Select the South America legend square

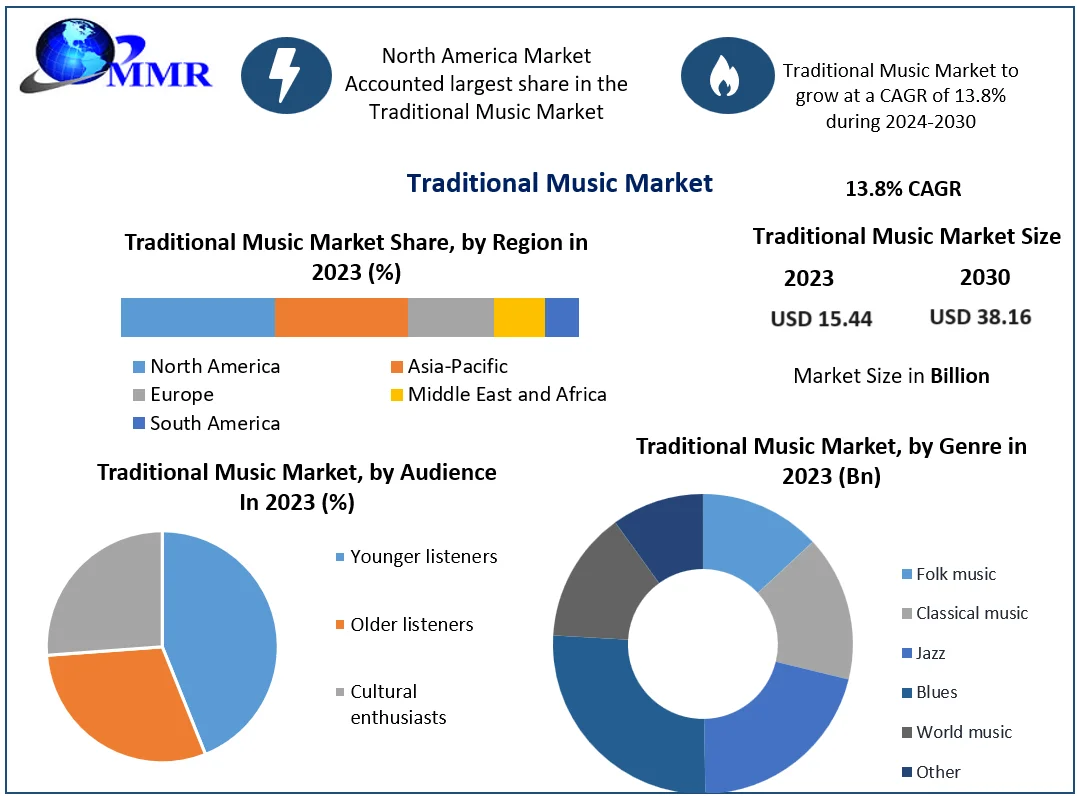click(x=139, y=424)
